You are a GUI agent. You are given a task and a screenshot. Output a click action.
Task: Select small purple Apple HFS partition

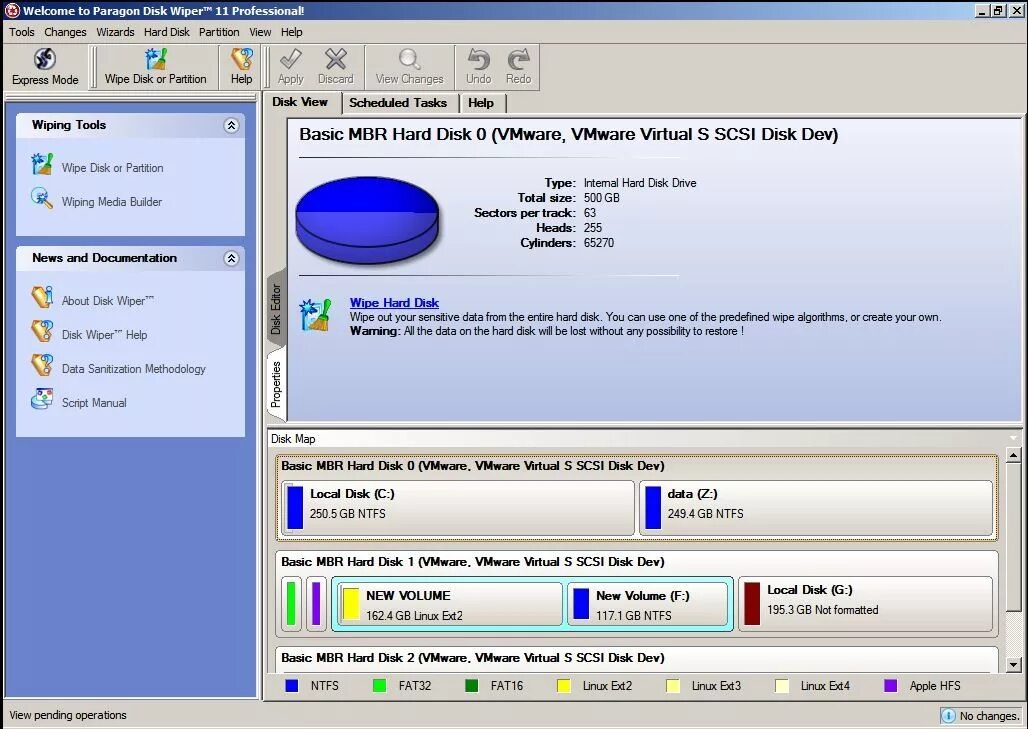click(316, 604)
